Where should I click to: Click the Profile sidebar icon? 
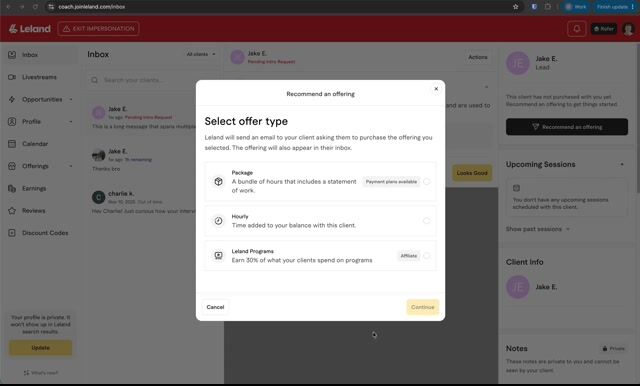click(12, 122)
